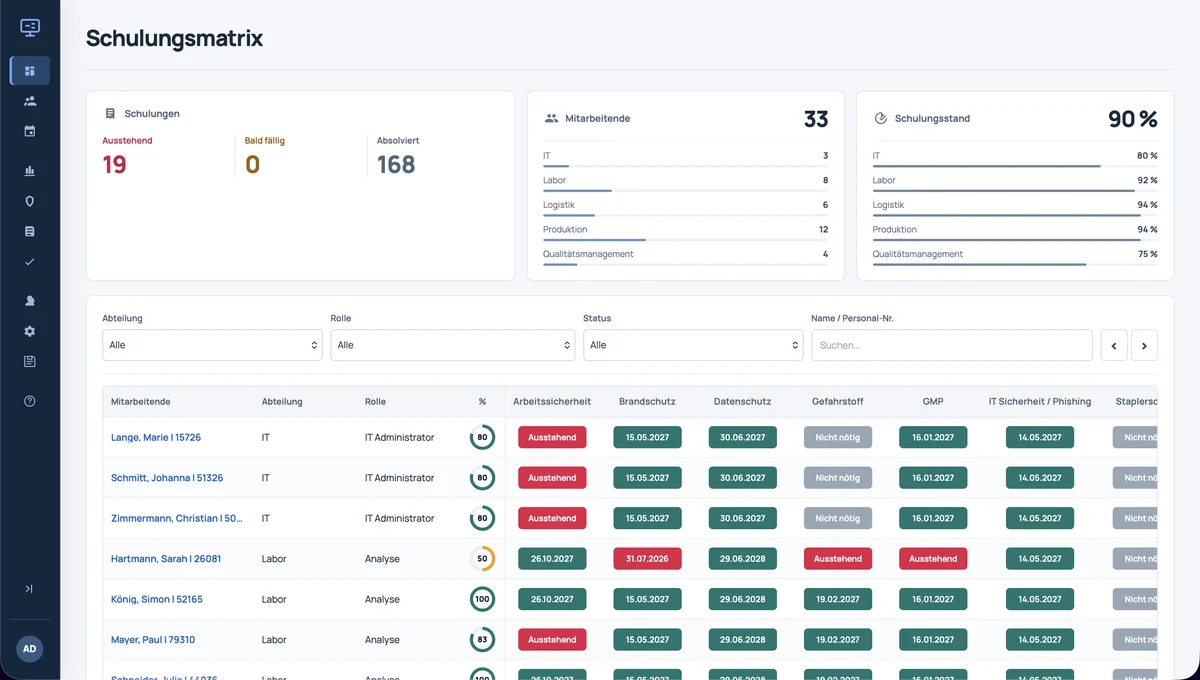Open the help question mark icon
Viewport: 1200px width, 680px height.
(x=30, y=401)
